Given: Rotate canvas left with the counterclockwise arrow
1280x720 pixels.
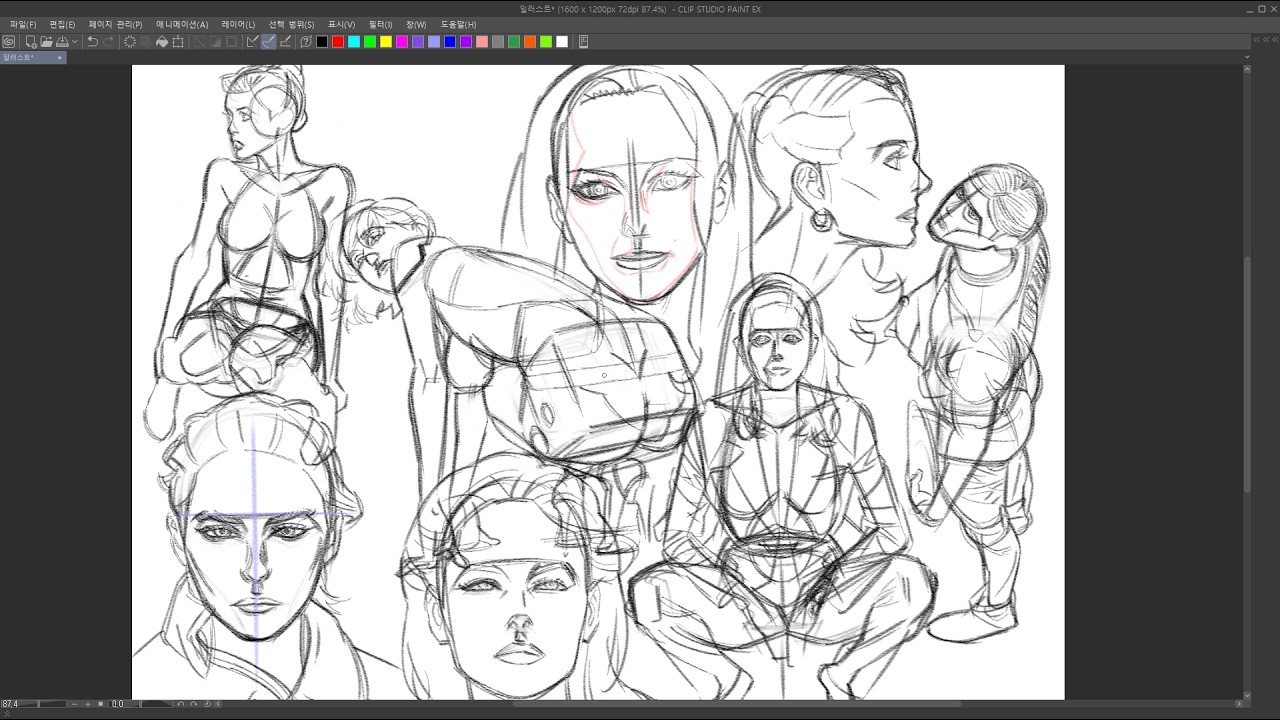Looking at the screenshot, I should [x=181, y=704].
